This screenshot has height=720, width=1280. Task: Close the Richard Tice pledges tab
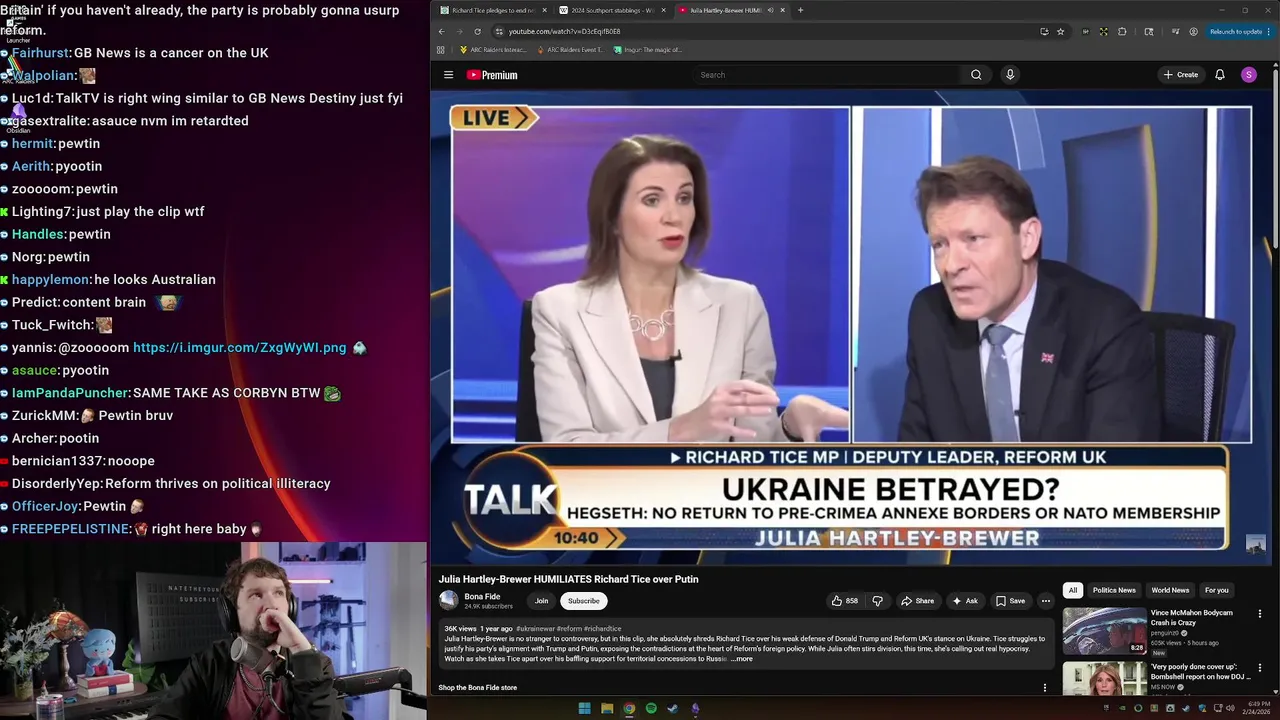pyautogui.click(x=544, y=10)
